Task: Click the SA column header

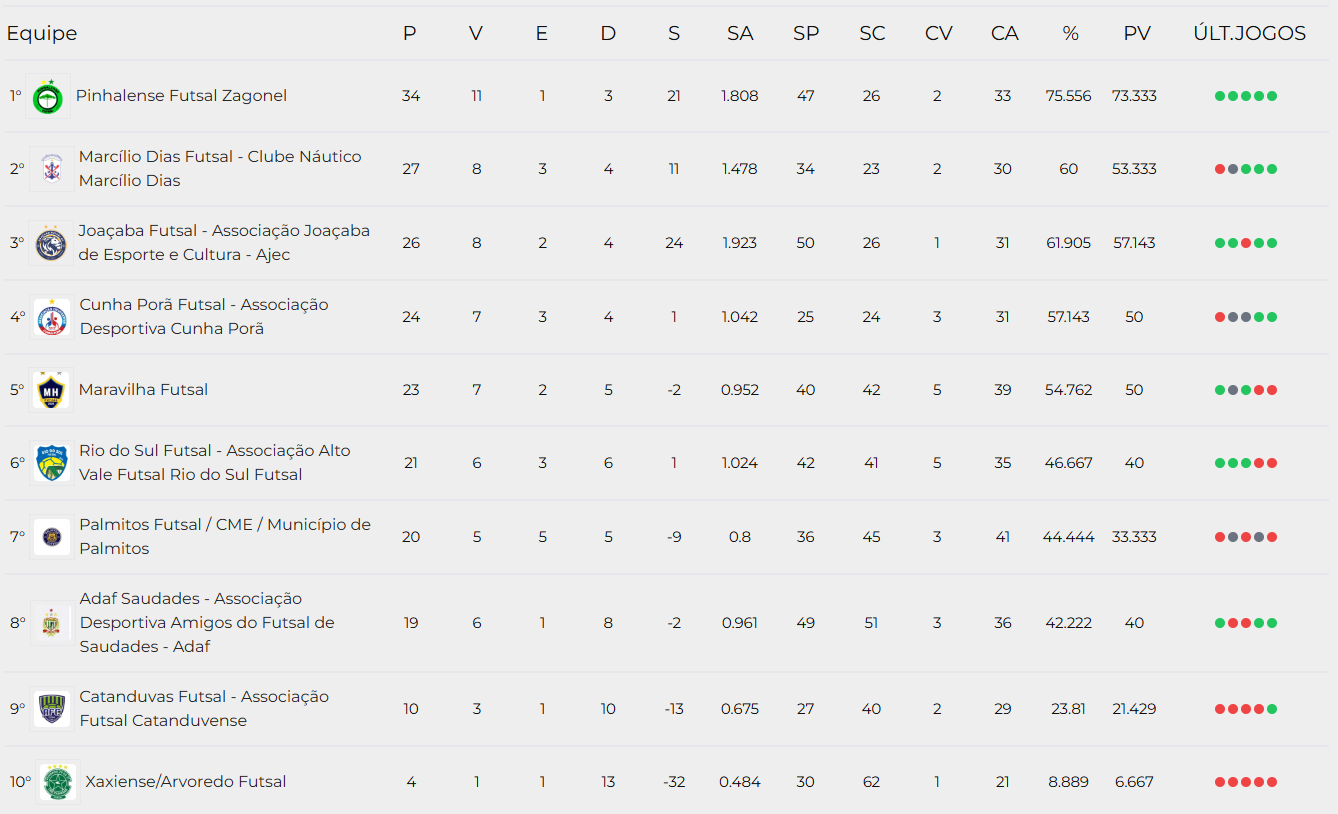Action: pyautogui.click(x=740, y=34)
